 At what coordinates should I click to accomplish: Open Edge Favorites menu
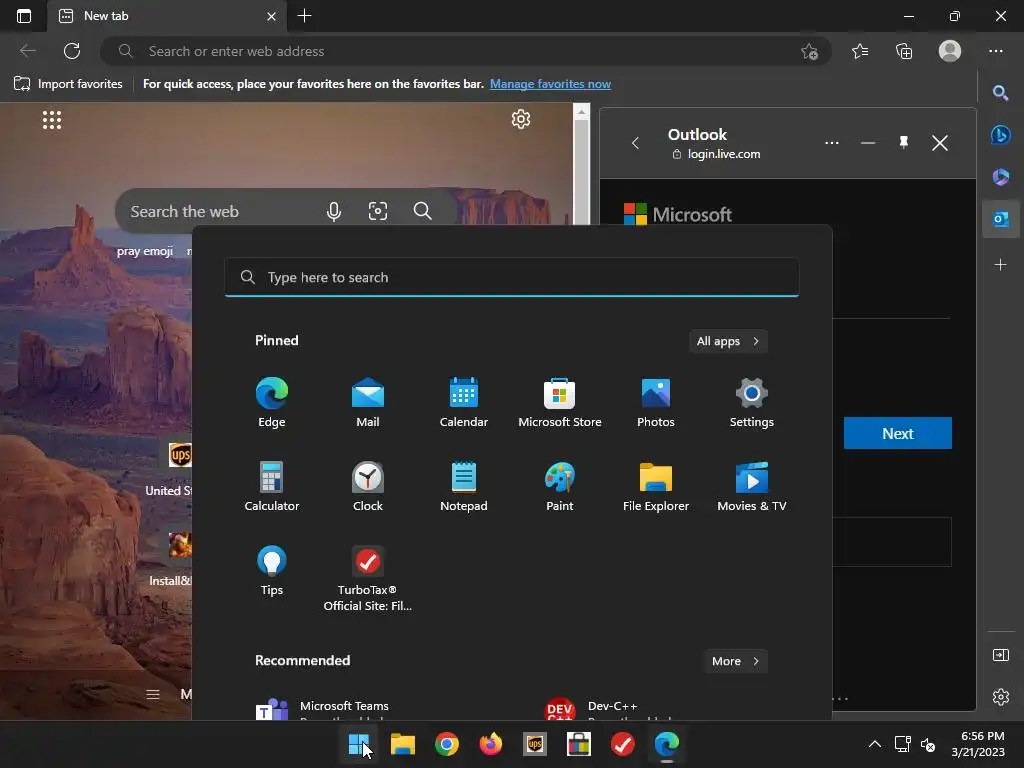tap(860, 51)
